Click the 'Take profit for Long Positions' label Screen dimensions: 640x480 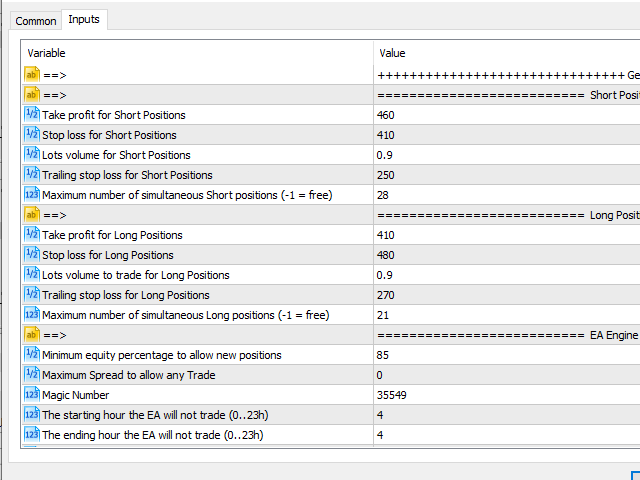(x=112, y=235)
